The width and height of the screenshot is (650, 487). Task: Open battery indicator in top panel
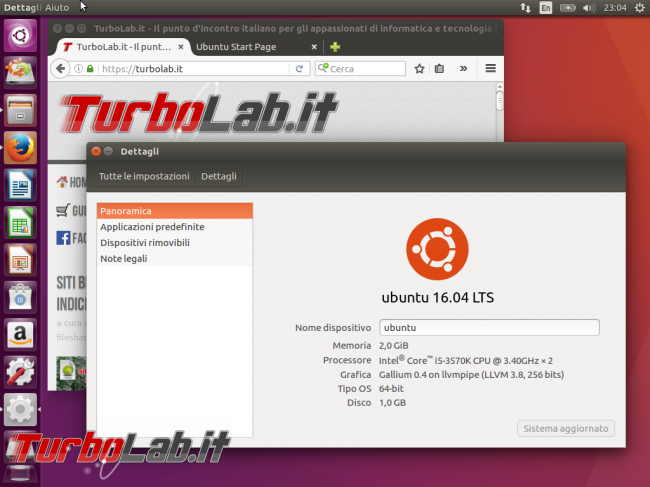[x=568, y=8]
